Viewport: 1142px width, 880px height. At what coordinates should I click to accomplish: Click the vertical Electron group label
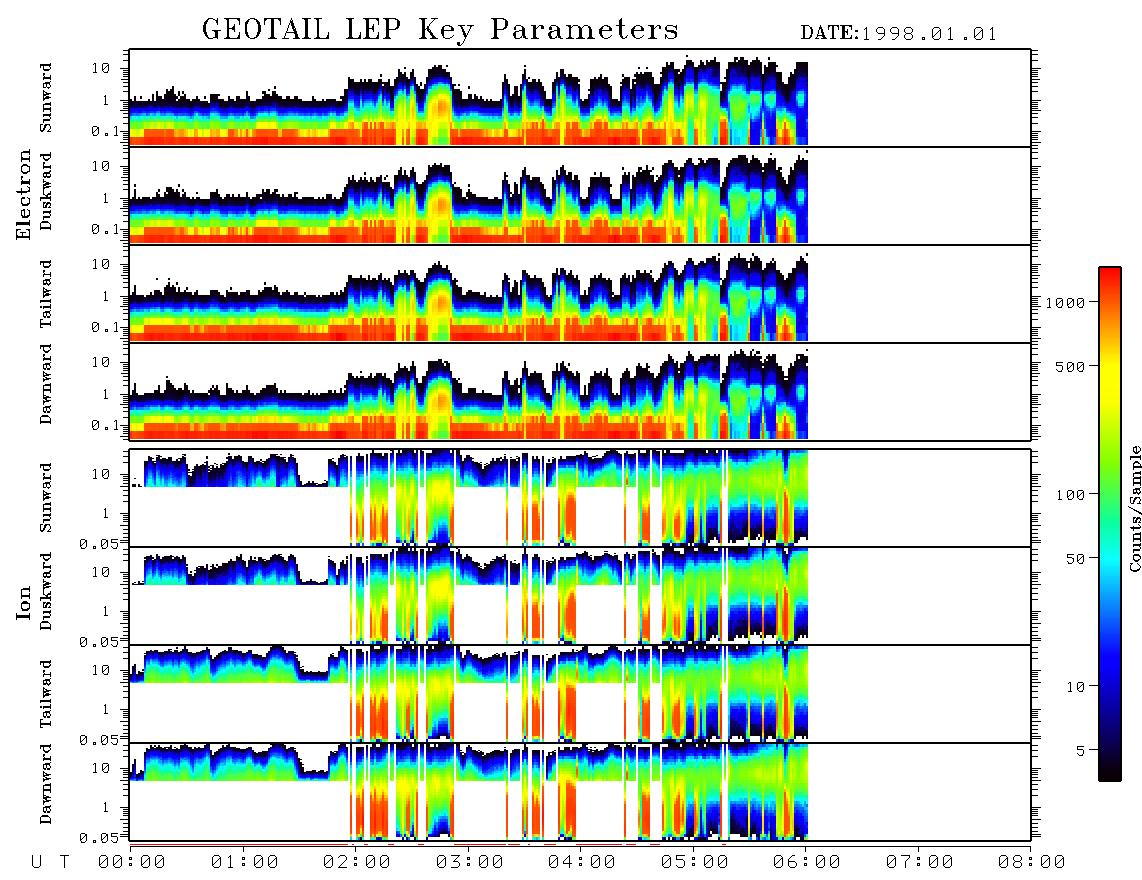pos(23,194)
